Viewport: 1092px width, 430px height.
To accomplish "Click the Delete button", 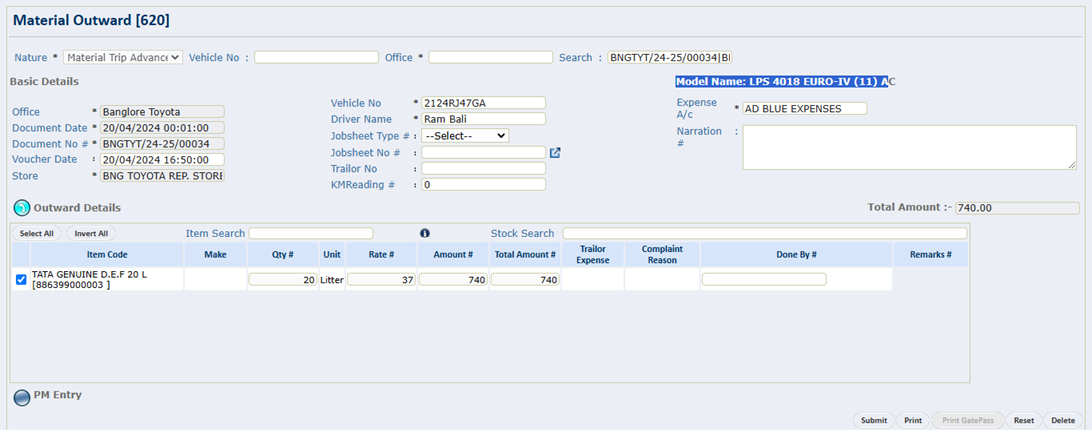I will (x=1062, y=421).
